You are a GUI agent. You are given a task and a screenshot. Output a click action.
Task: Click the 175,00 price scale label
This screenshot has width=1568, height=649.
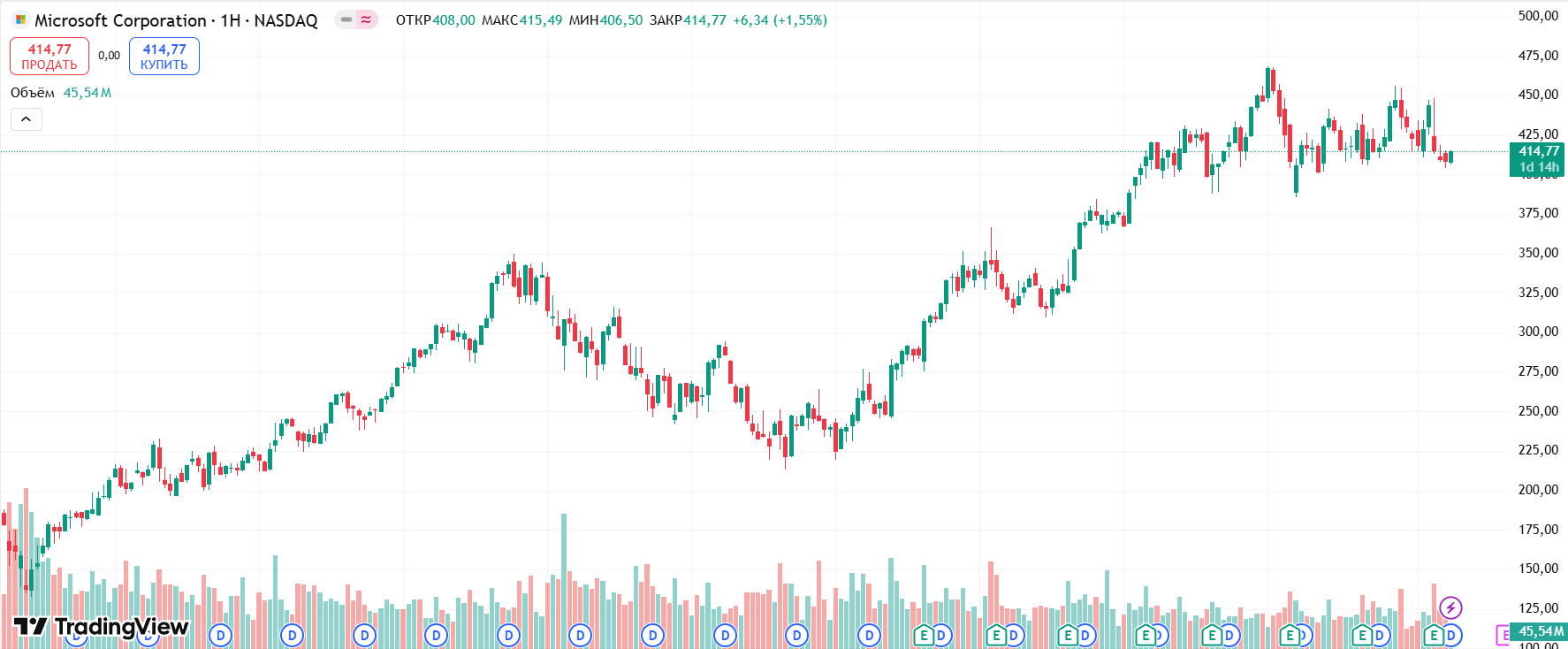[1538, 529]
